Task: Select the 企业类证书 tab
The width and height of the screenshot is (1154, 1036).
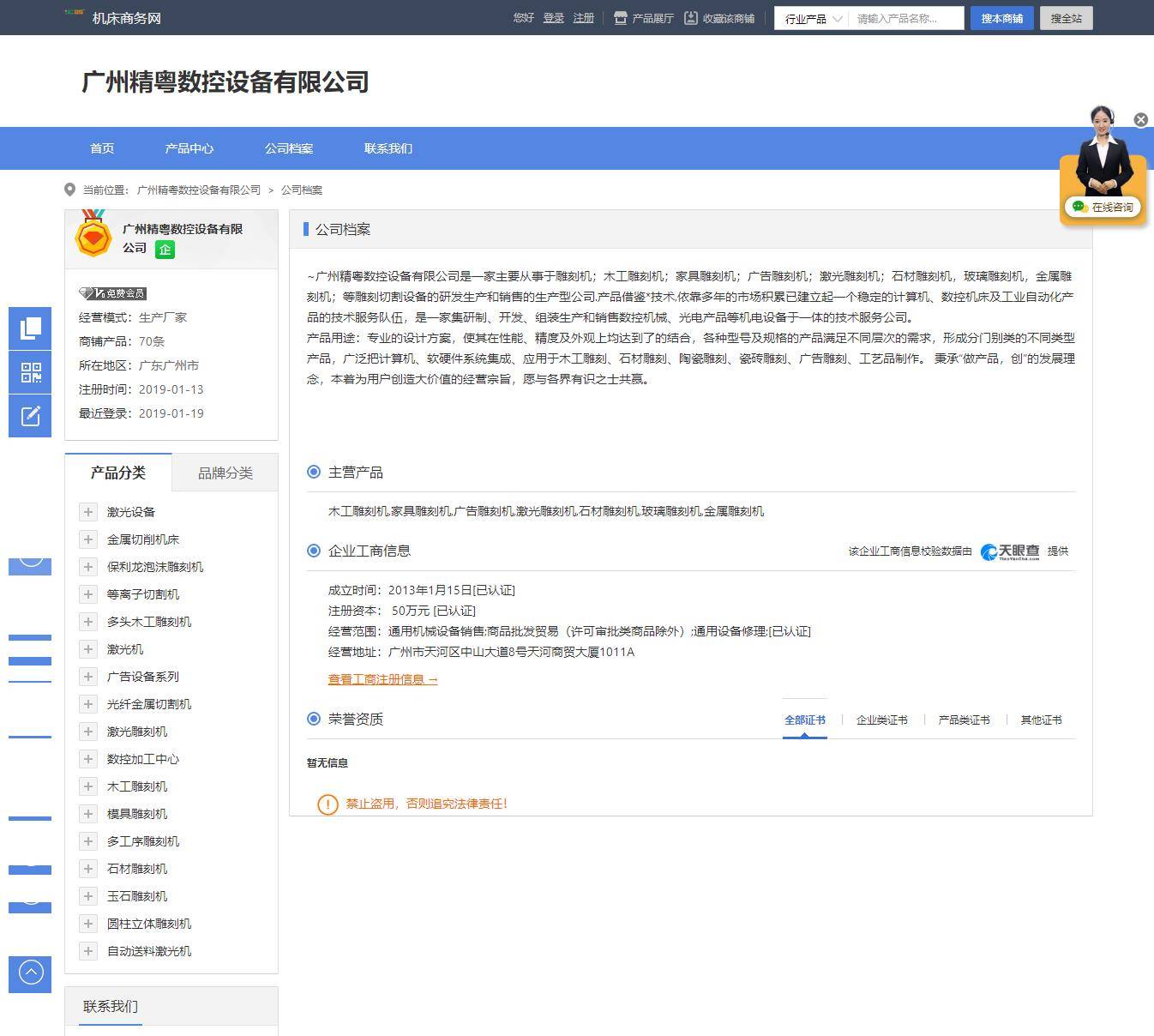Action: [x=881, y=720]
